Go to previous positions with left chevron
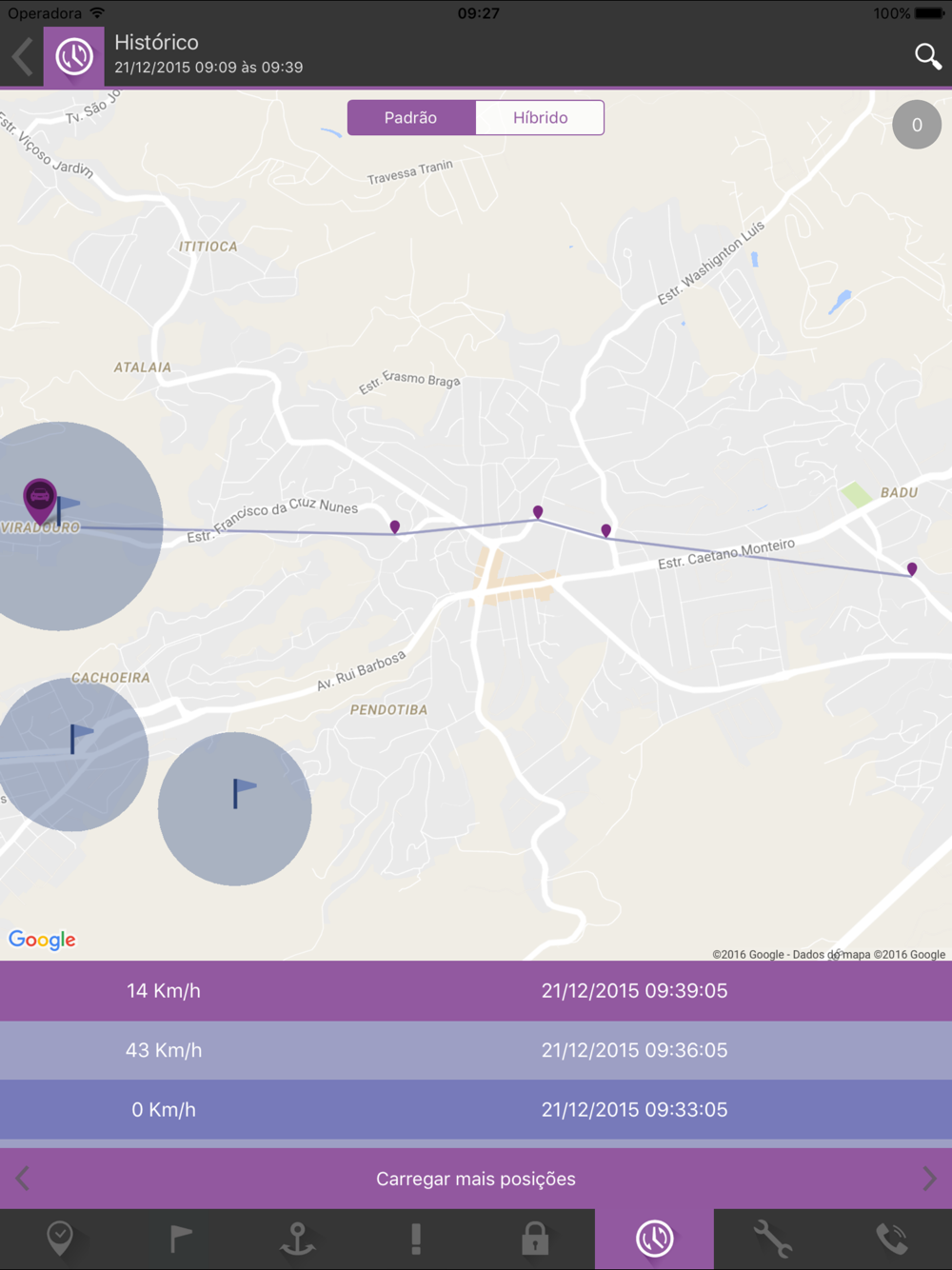952x1270 pixels. pos(23,1179)
